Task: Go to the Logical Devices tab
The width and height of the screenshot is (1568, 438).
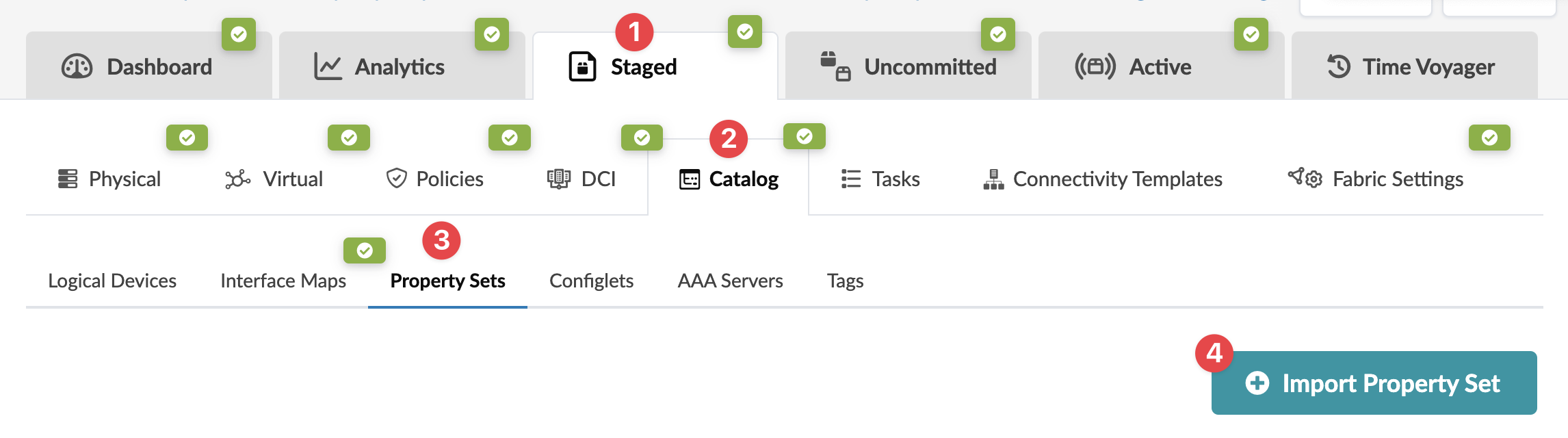Action: (x=112, y=281)
